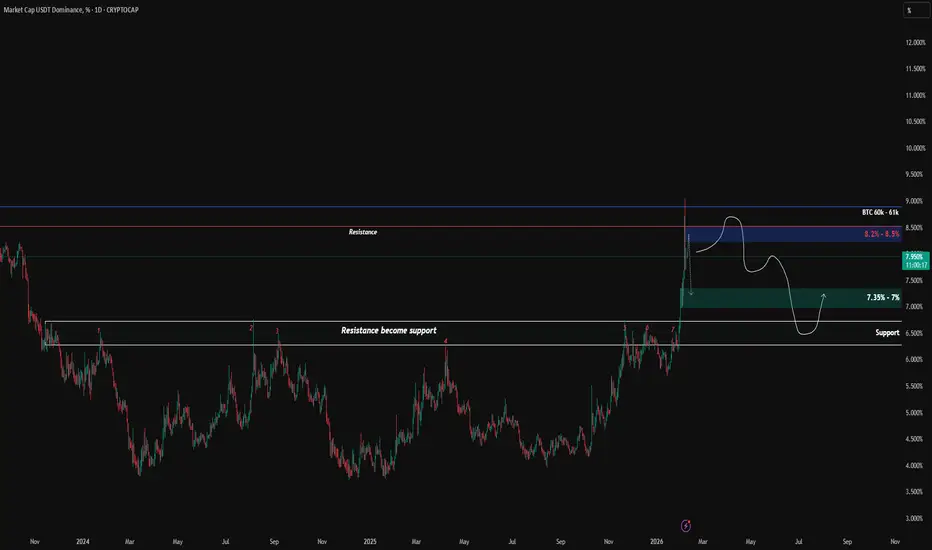Click the '8.2% - 8.5%' zone label
Viewport: 932px width, 550px height.
(882, 234)
